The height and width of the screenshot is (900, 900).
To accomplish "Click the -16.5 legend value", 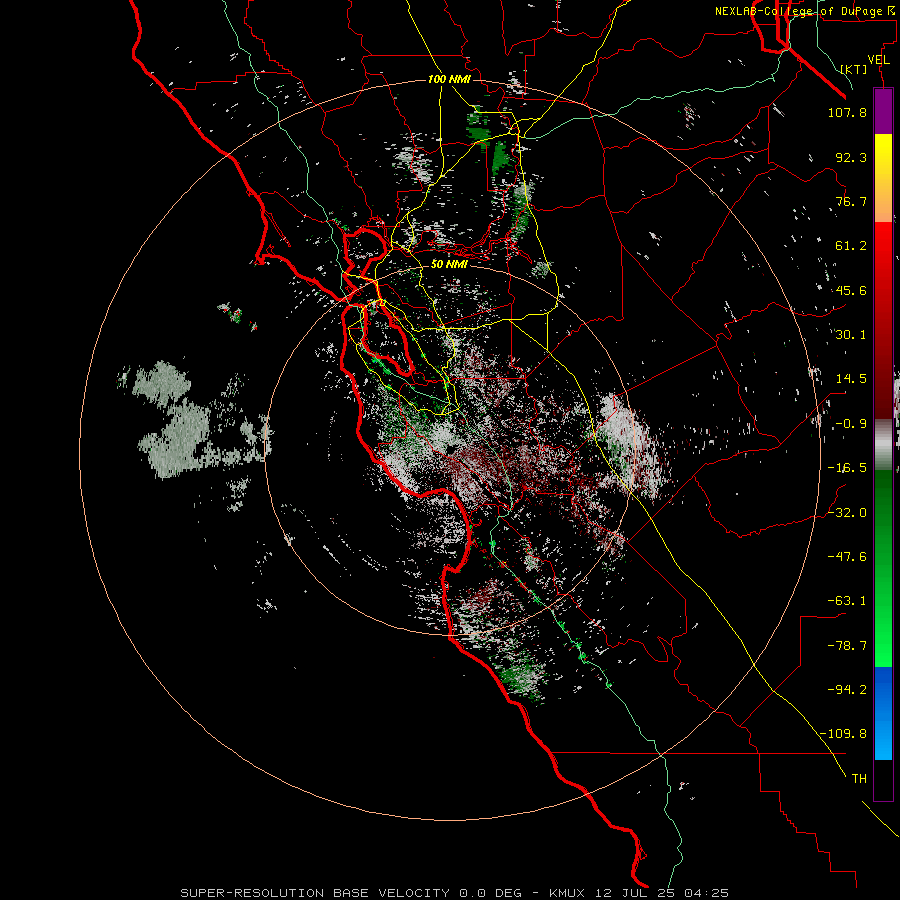I will [847, 468].
